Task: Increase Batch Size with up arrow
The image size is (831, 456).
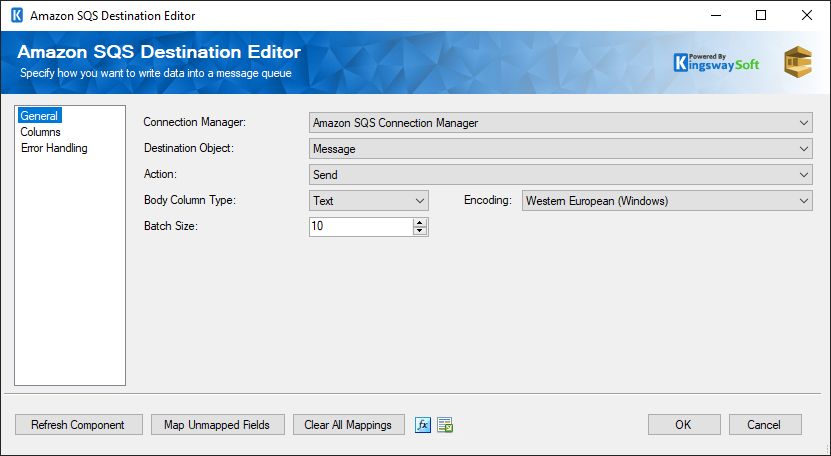Action: [x=420, y=223]
